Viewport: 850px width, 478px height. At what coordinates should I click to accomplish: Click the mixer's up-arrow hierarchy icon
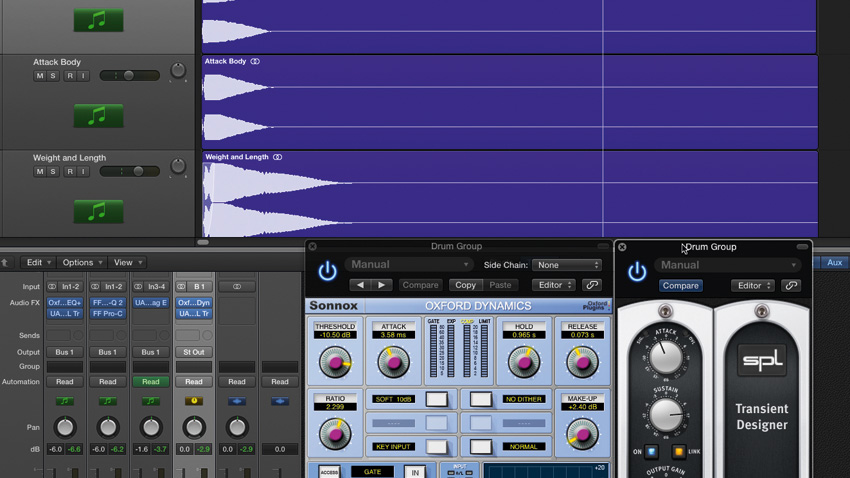click(5, 263)
